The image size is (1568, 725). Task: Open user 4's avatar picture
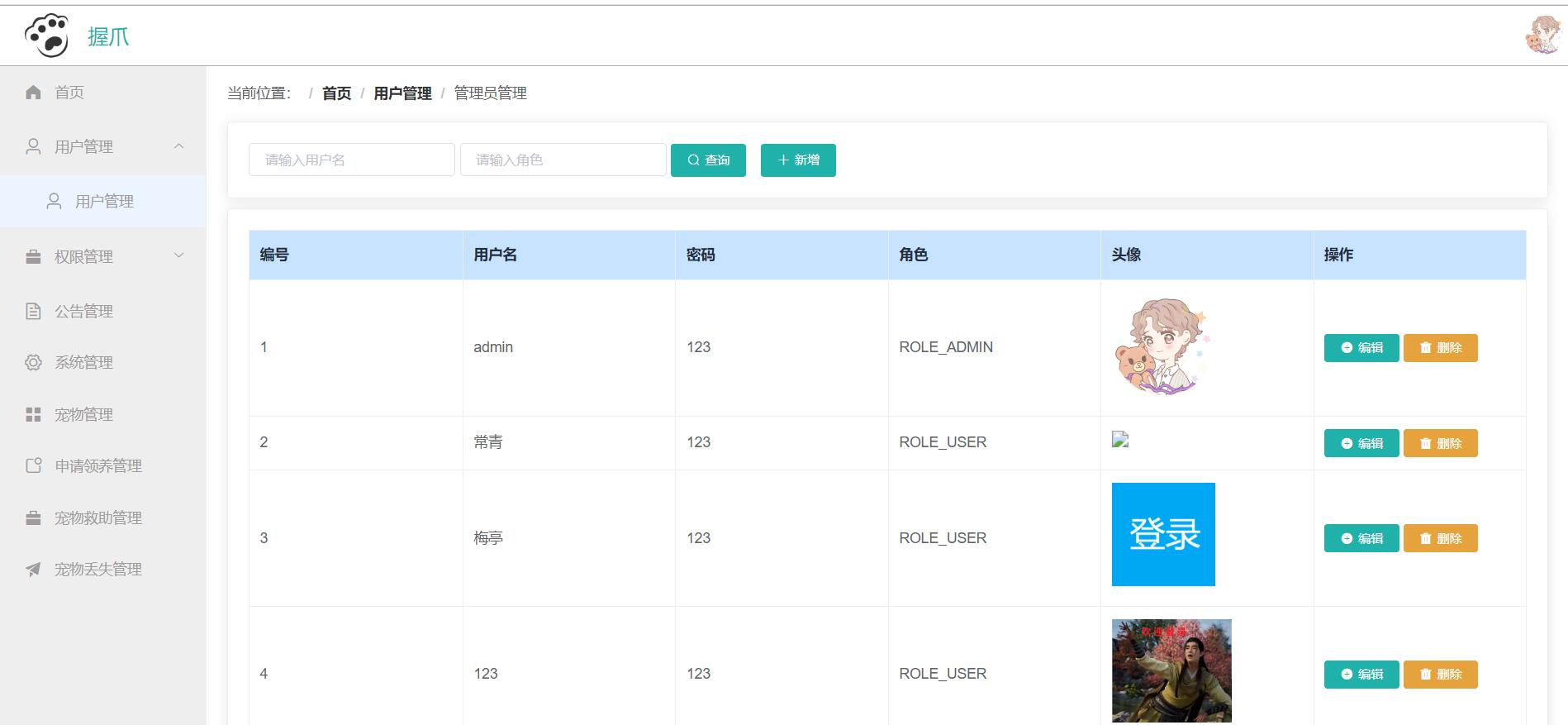pyautogui.click(x=1171, y=670)
